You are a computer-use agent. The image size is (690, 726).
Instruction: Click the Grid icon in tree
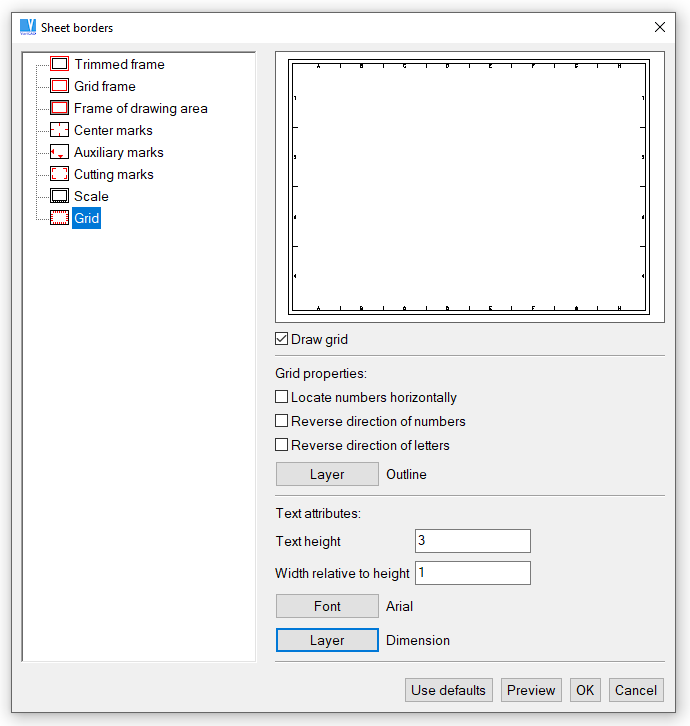59,218
